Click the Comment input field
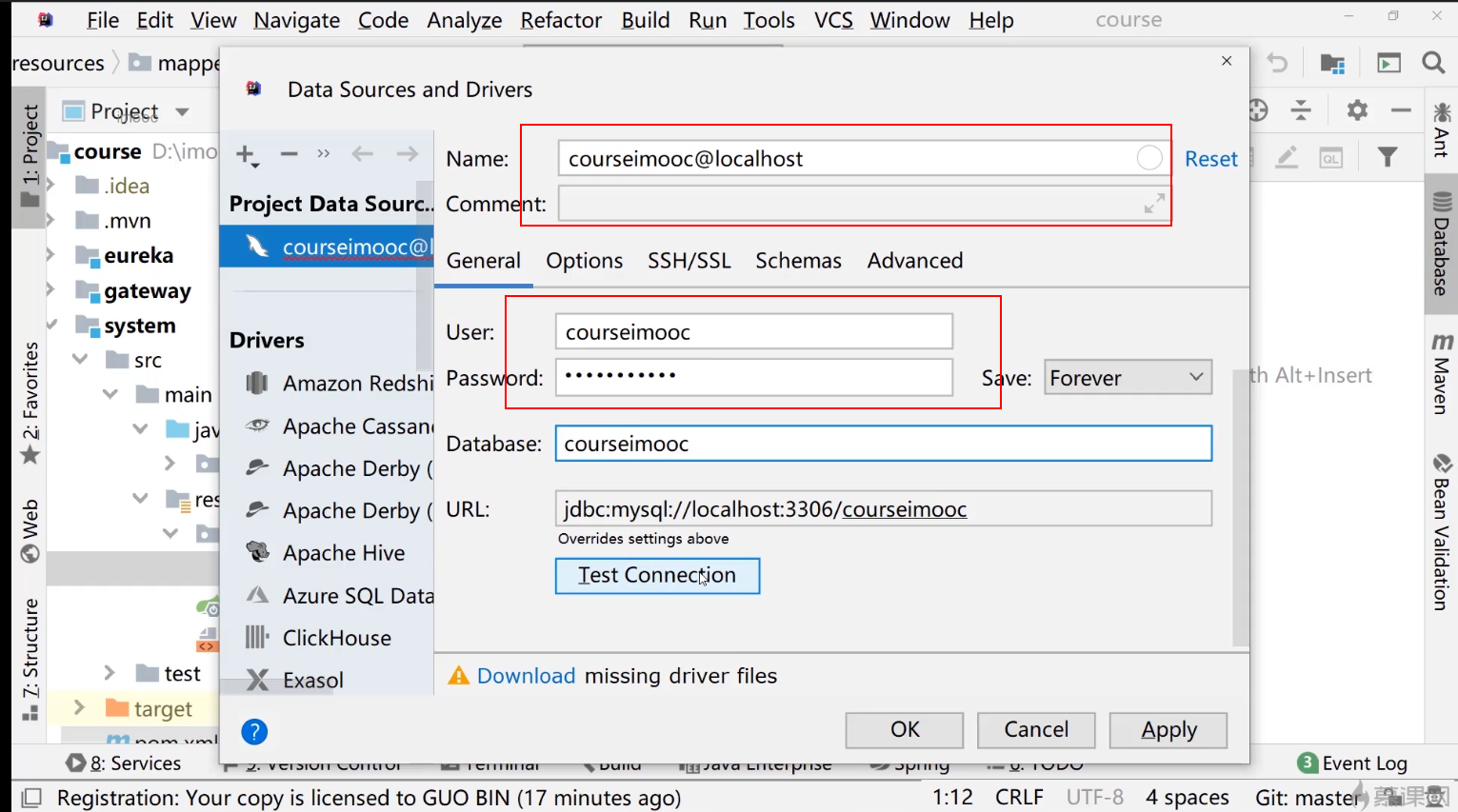1458x812 pixels. (862, 204)
